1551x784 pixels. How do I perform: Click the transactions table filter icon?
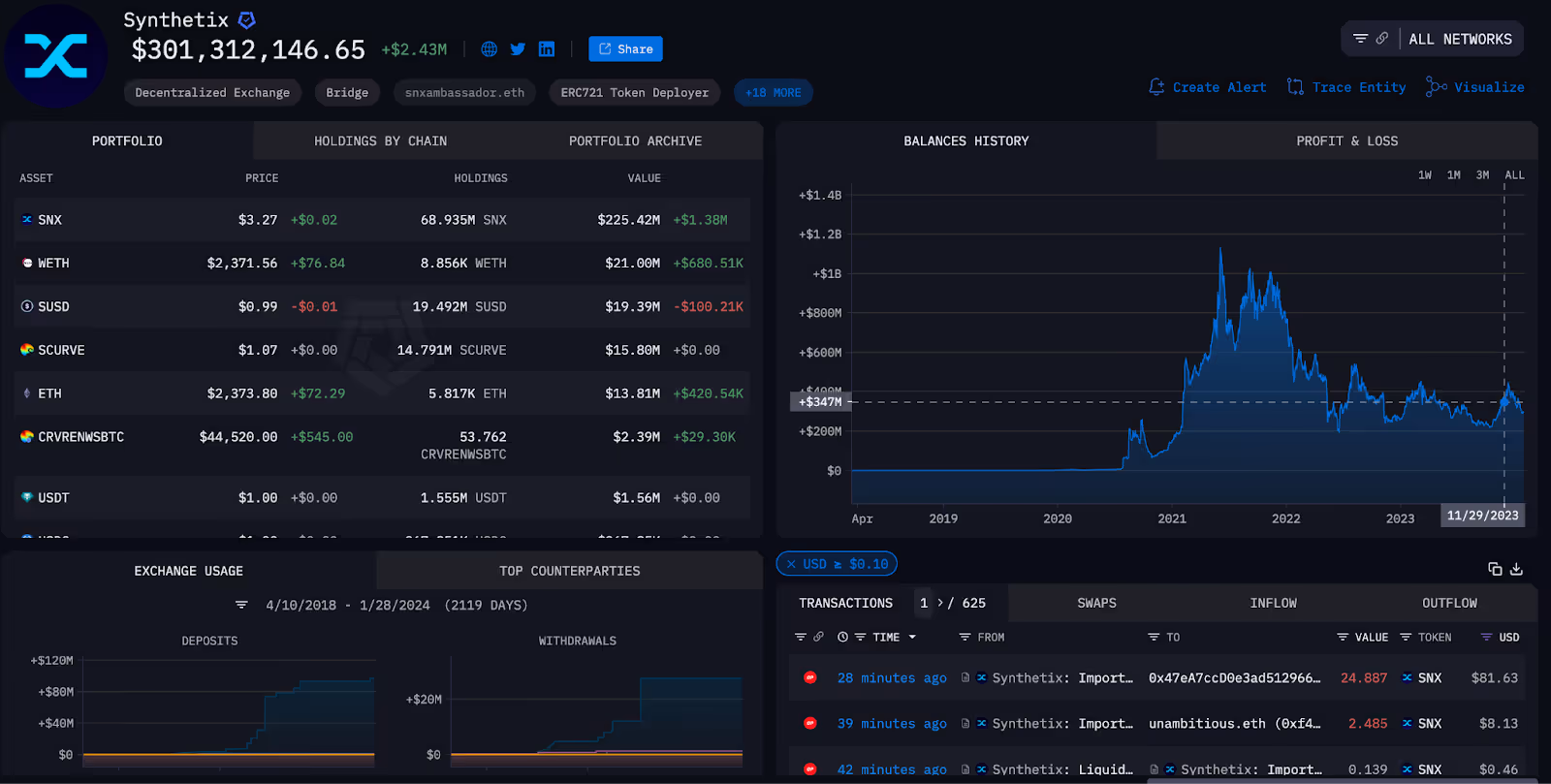pyautogui.click(x=801, y=637)
